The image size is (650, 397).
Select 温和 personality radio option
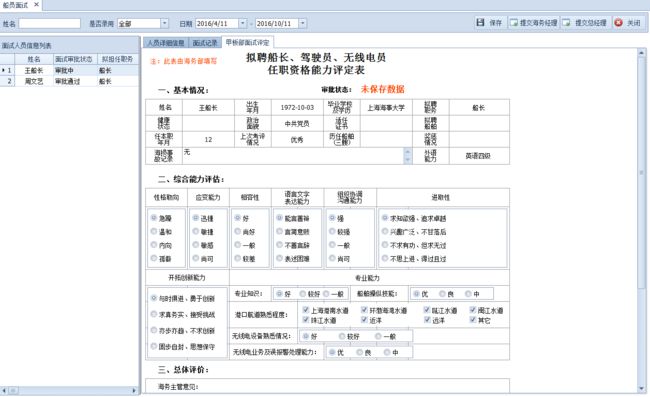pyautogui.click(x=154, y=232)
